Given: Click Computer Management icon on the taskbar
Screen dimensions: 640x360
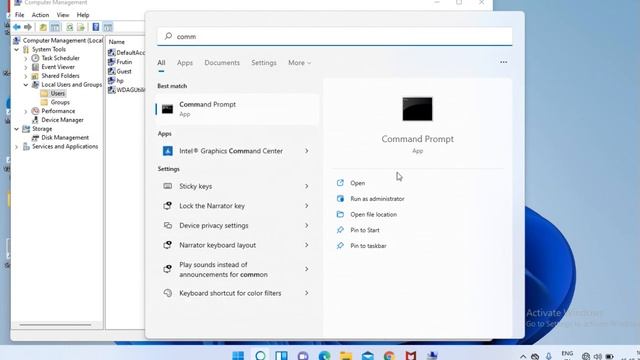Looking at the screenshot, I should point(432,356).
